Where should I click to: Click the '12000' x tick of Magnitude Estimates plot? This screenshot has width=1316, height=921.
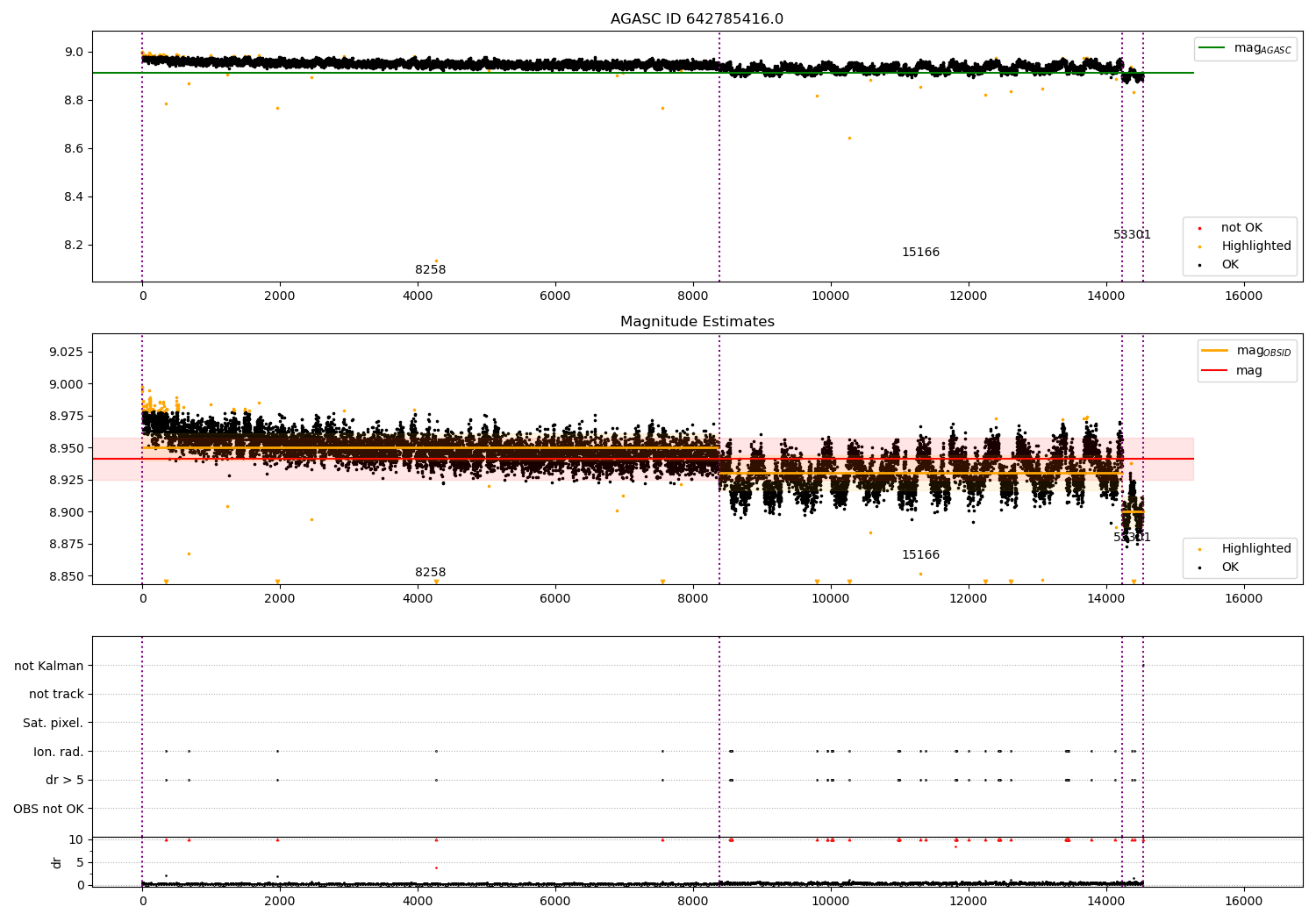click(x=968, y=599)
